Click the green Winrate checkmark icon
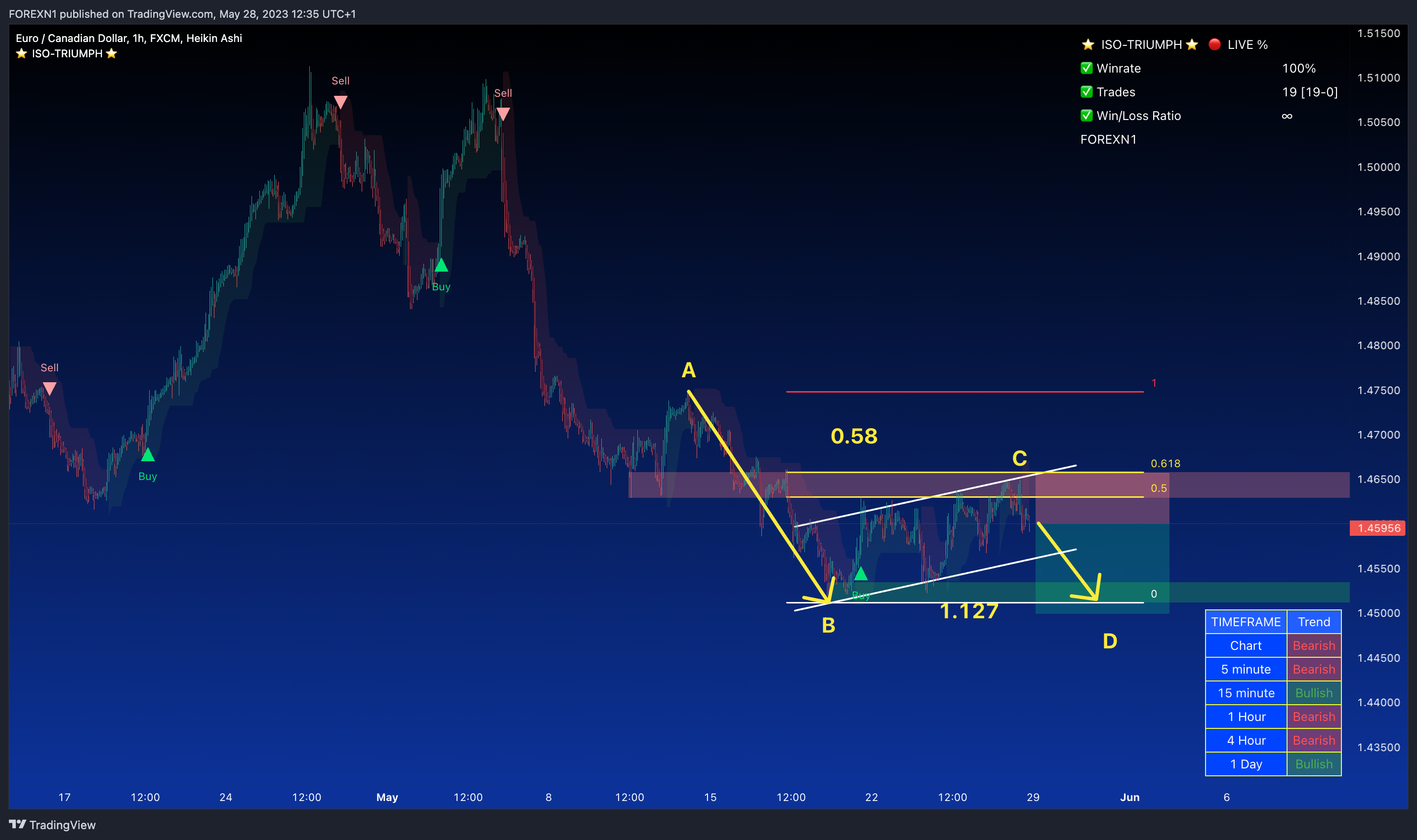Screen dimensions: 1417x840 tap(1086, 68)
